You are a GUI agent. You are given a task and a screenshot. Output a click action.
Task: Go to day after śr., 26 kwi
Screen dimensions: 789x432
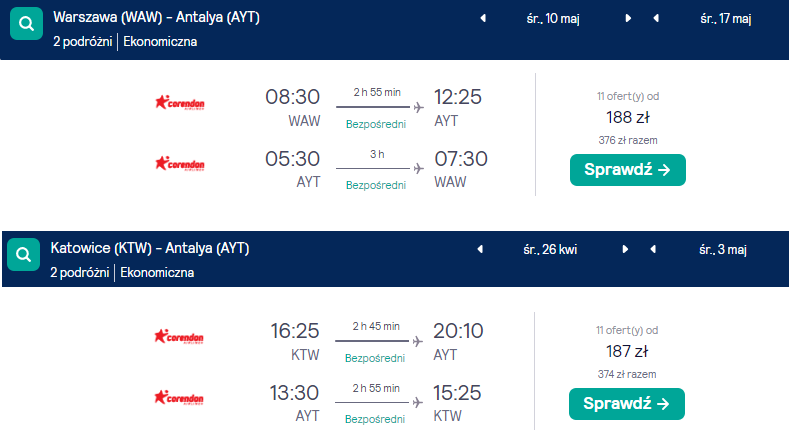pos(625,249)
